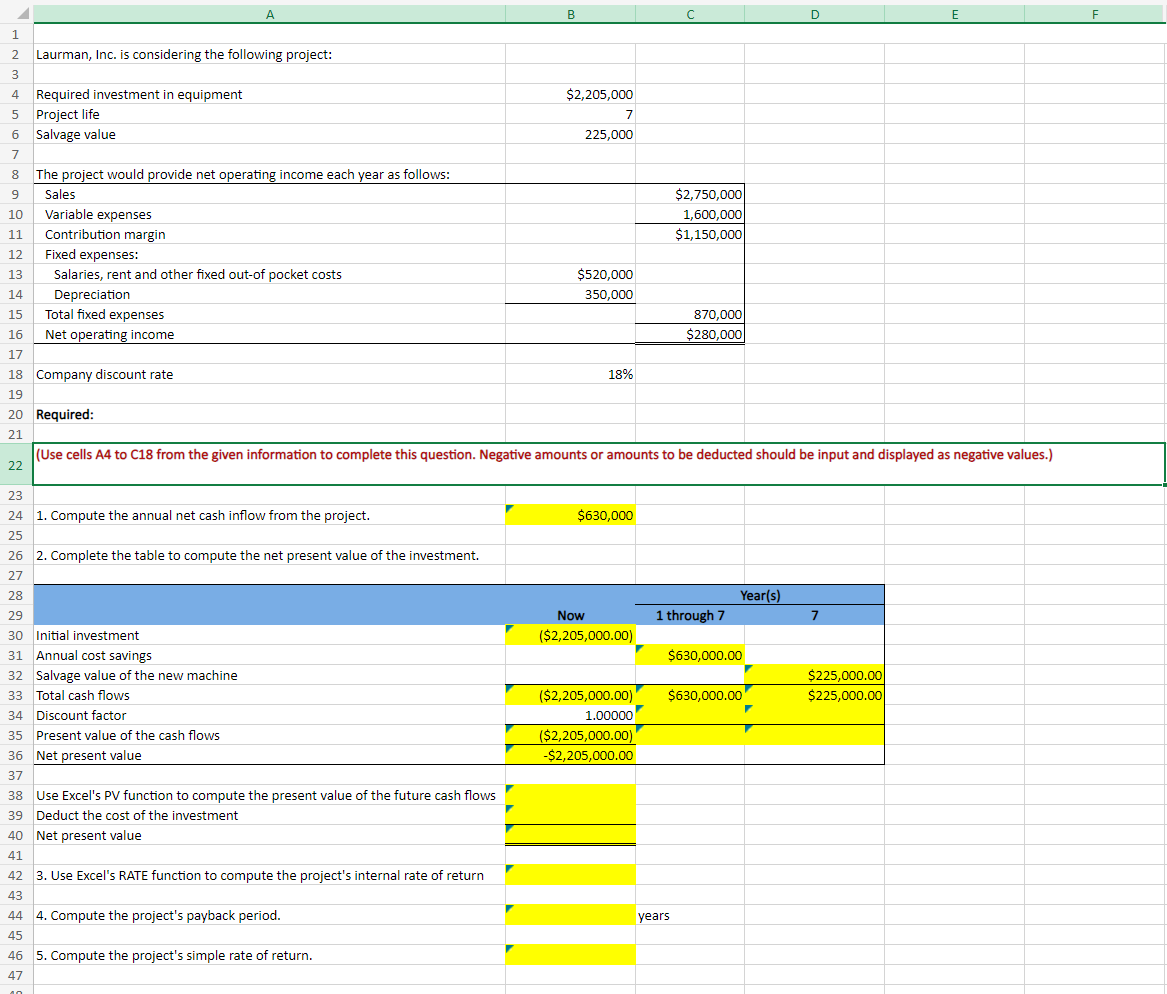The width and height of the screenshot is (1167, 994).
Task: Select total cash flows $225,000.00 cell in row 33
Action: [814, 696]
